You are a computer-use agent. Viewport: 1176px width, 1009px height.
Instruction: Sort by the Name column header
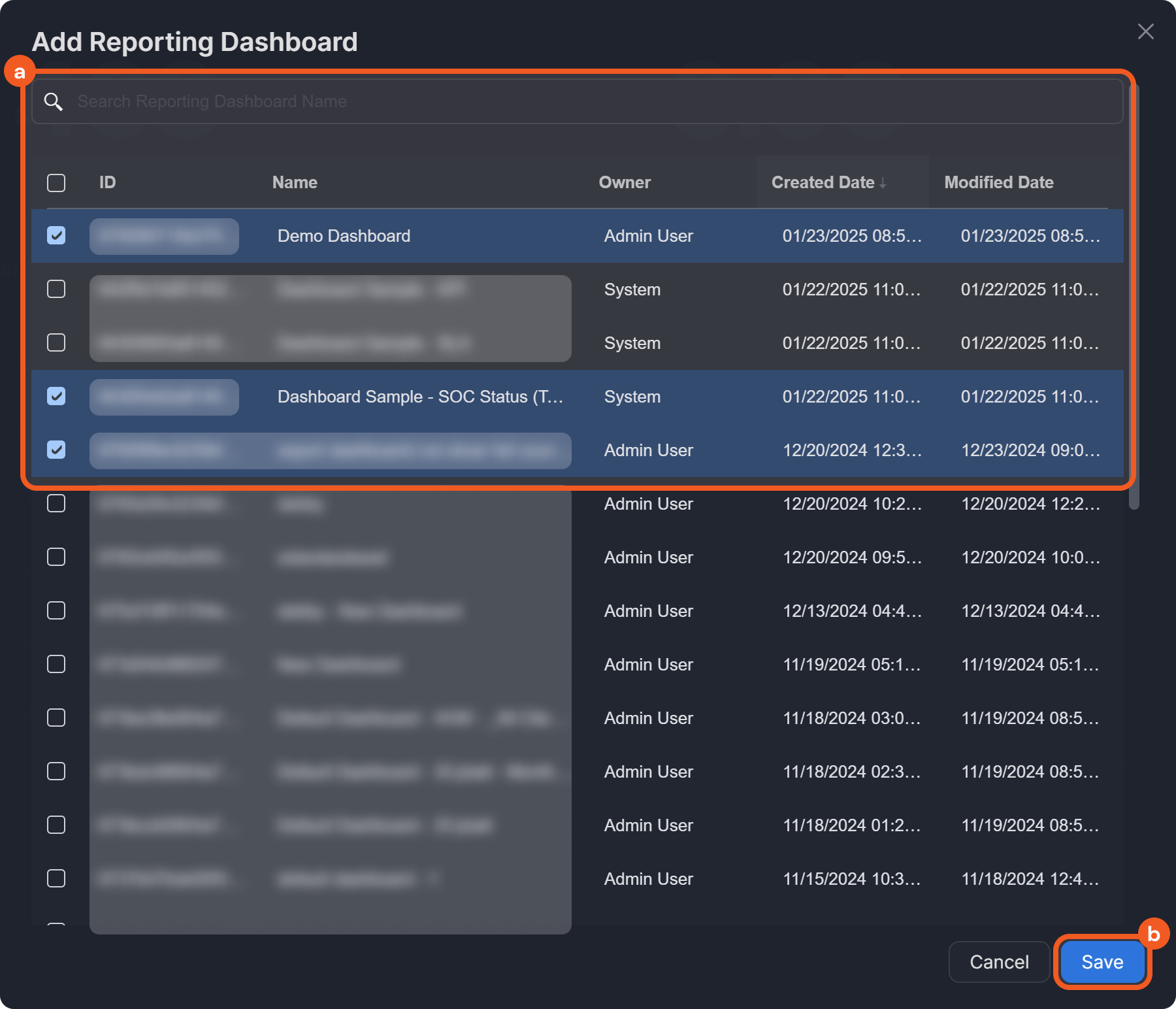coord(295,183)
